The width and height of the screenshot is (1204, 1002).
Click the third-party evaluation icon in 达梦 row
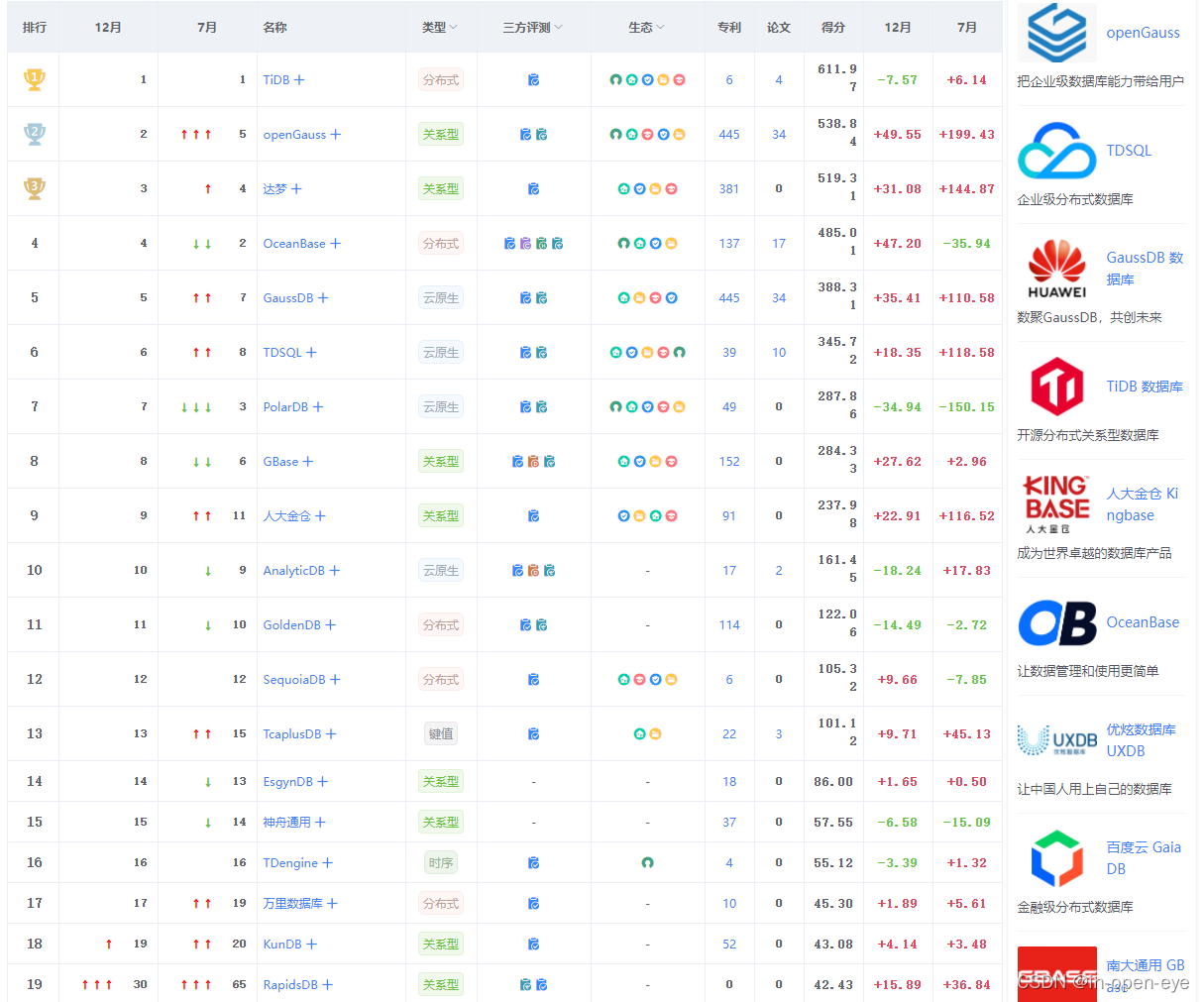(533, 189)
